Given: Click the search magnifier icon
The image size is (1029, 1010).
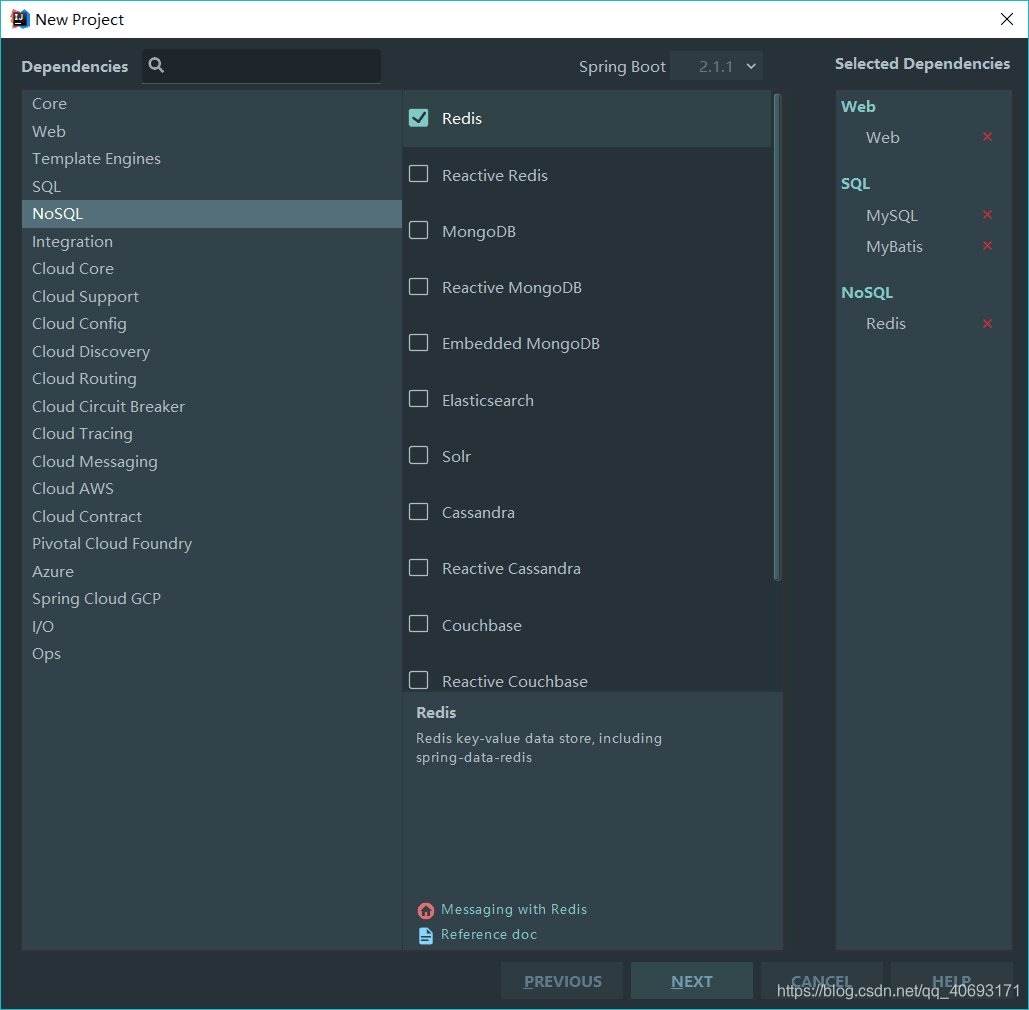Looking at the screenshot, I should (x=156, y=65).
